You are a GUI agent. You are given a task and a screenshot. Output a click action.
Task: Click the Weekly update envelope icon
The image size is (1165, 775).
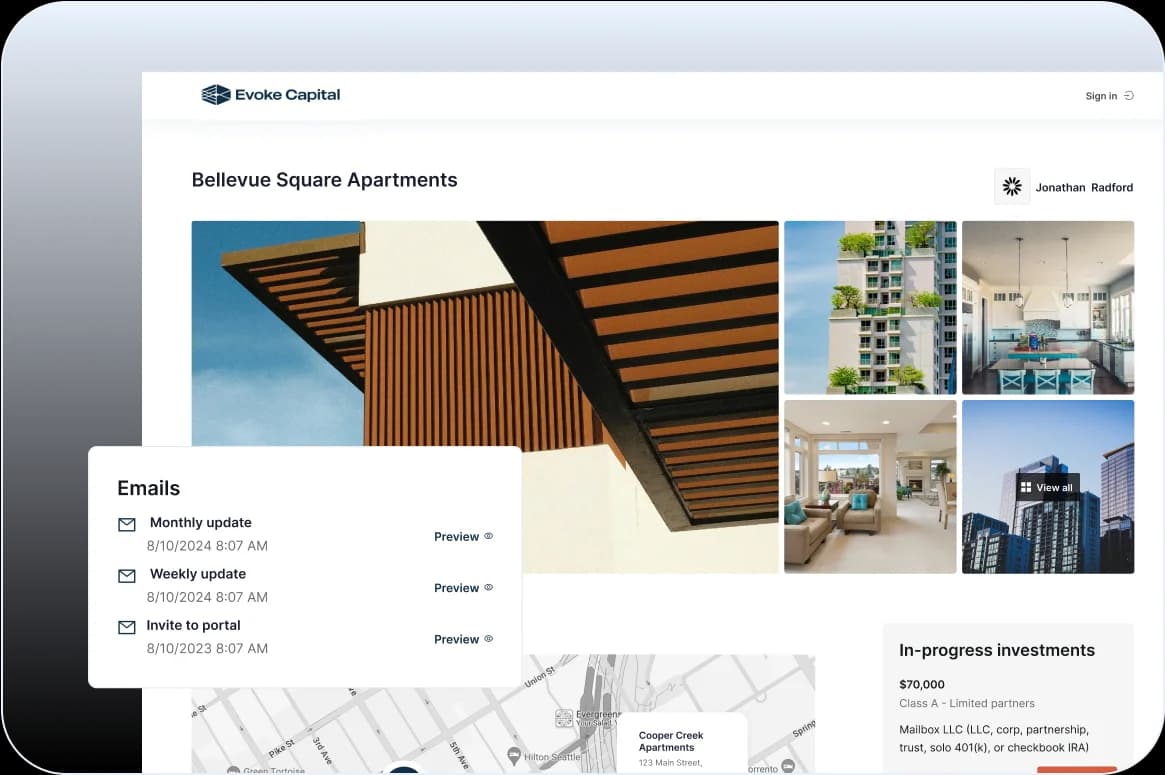(x=127, y=576)
